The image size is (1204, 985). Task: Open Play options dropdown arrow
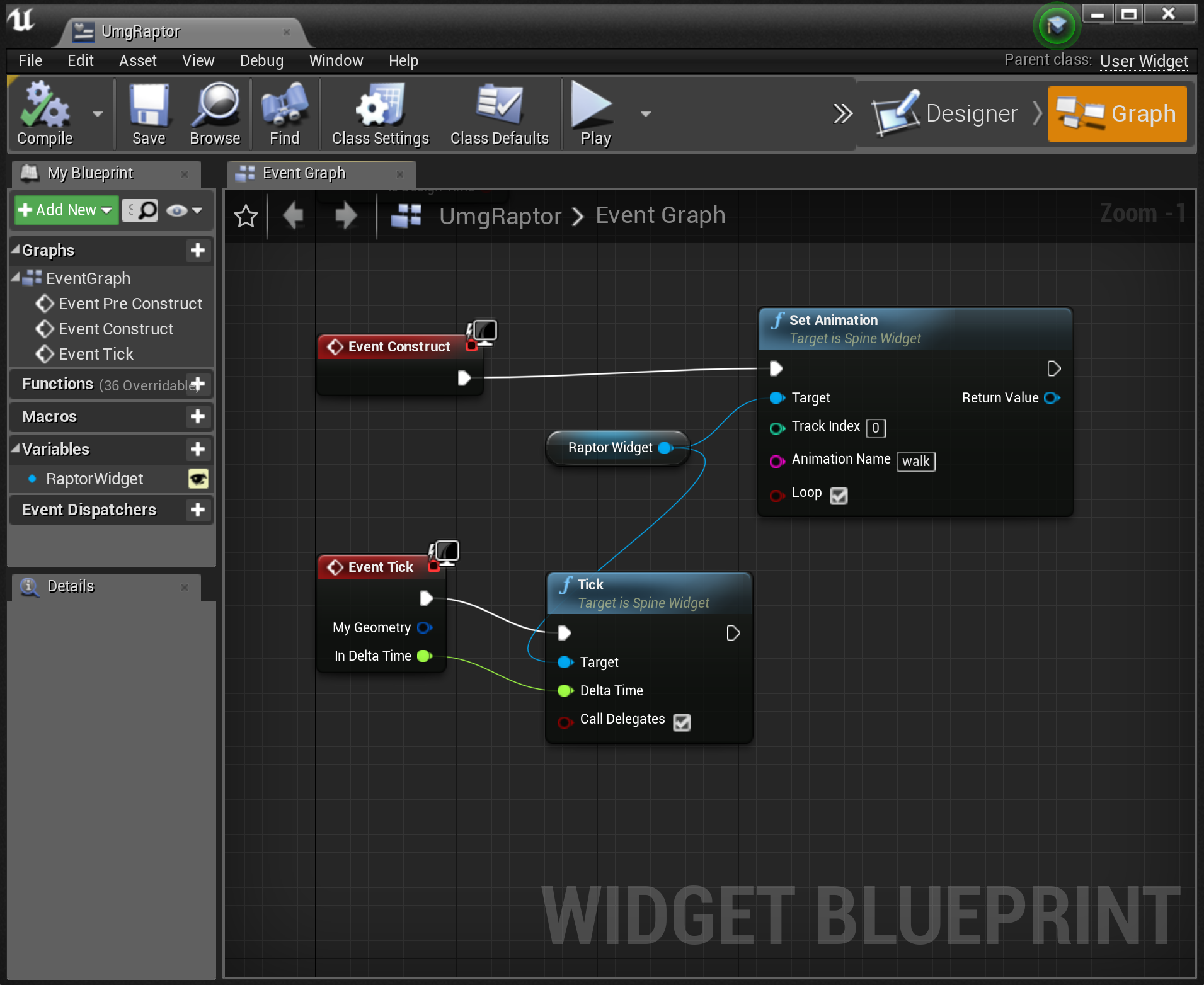[645, 114]
